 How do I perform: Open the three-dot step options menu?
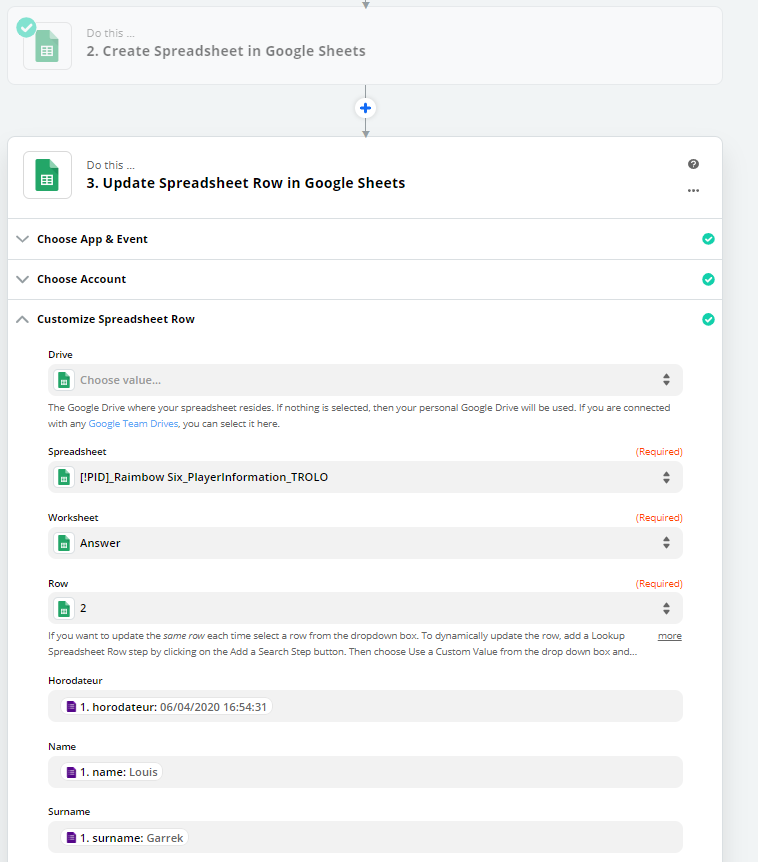coord(693,190)
